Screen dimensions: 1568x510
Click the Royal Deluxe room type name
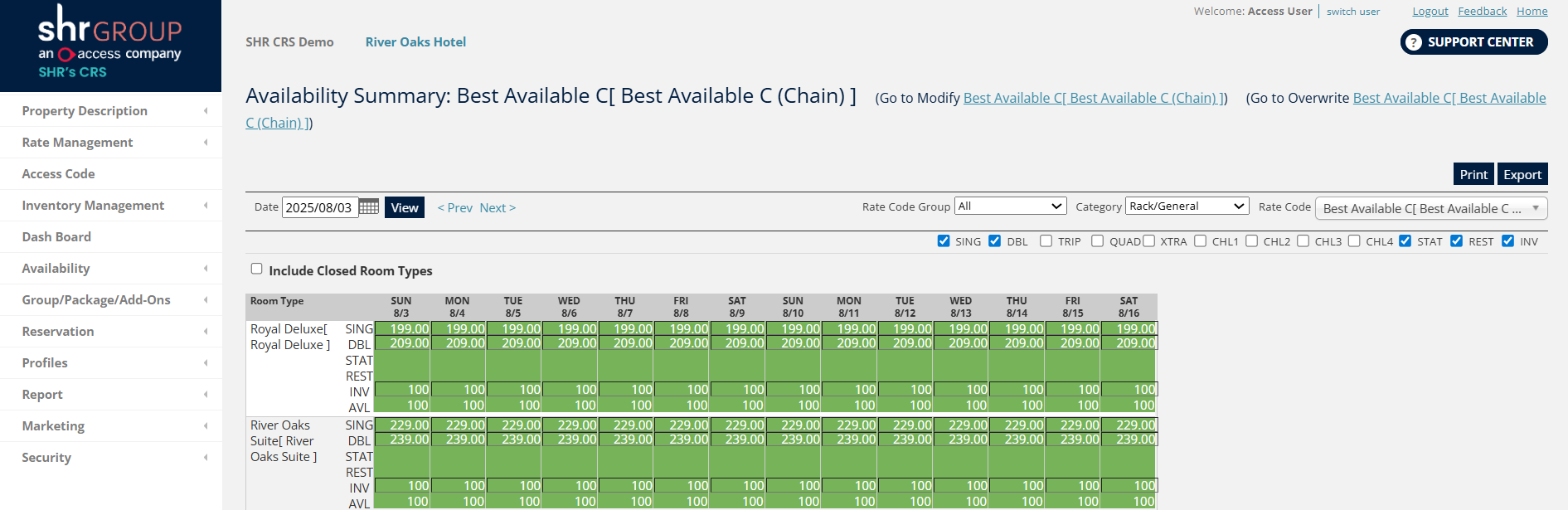pyautogui.click(x=290, y=337)
